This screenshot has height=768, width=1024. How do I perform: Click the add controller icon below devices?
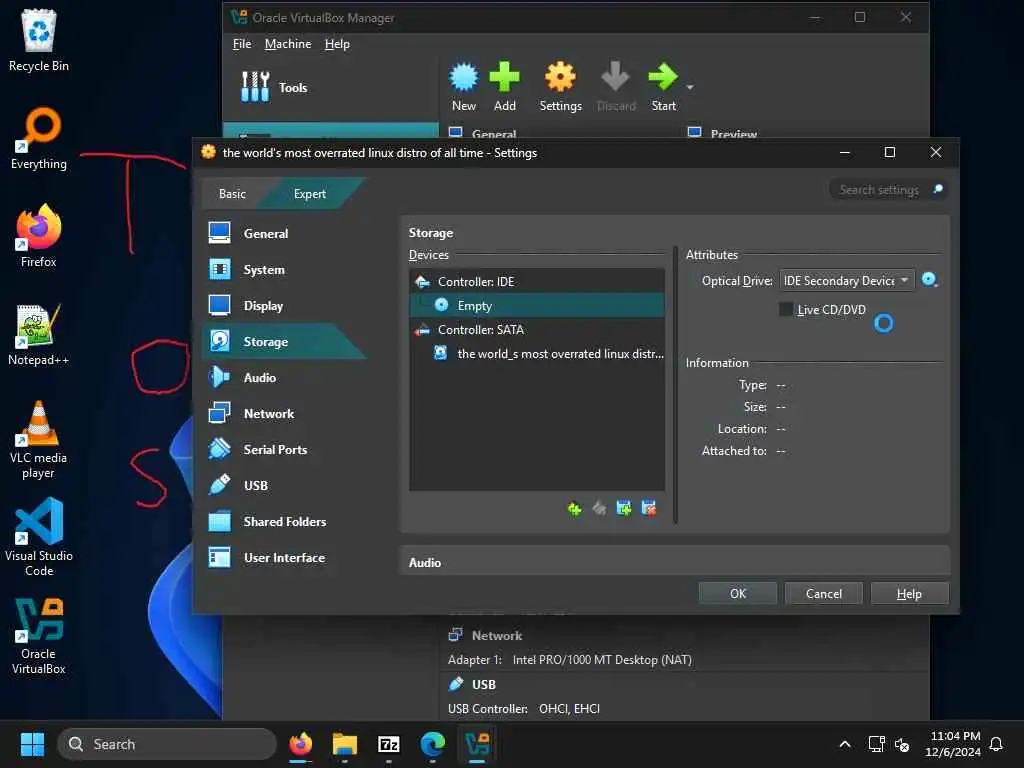click(x=574, y=508)
